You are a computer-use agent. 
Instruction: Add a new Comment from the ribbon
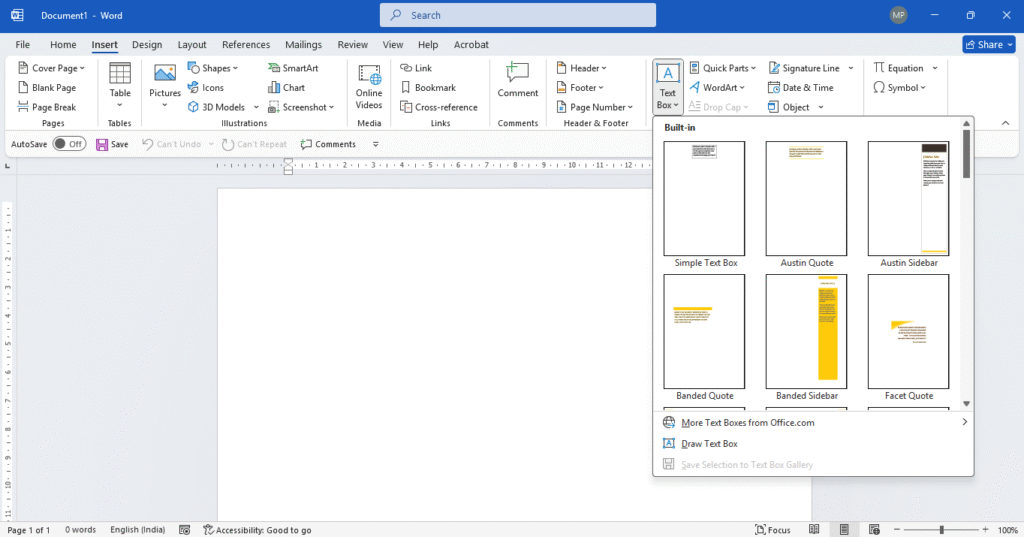coord(517,80)
